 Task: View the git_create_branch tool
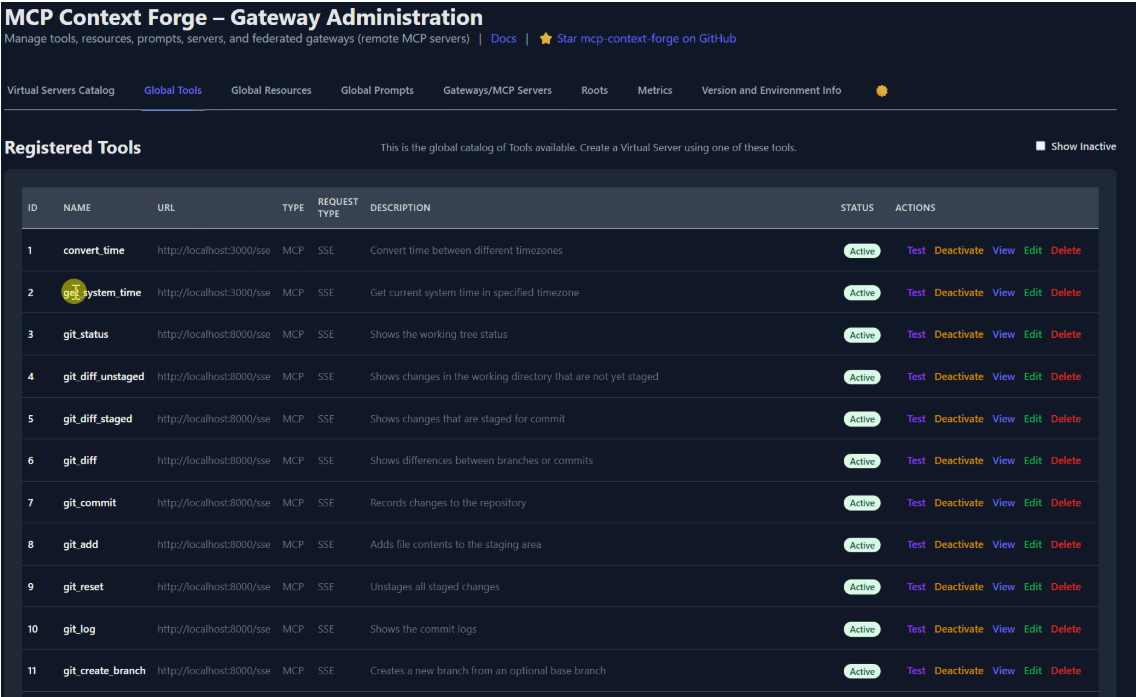tap(1003, 670)
